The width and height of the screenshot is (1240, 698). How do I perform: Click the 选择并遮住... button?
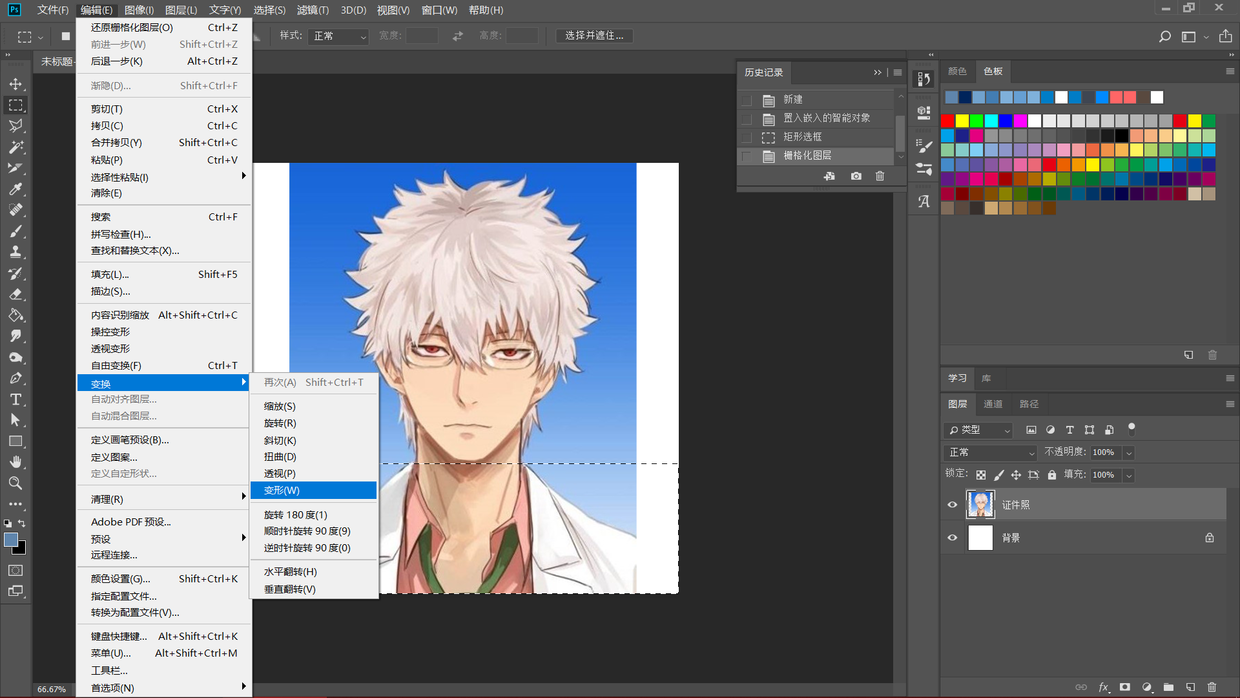594,36
